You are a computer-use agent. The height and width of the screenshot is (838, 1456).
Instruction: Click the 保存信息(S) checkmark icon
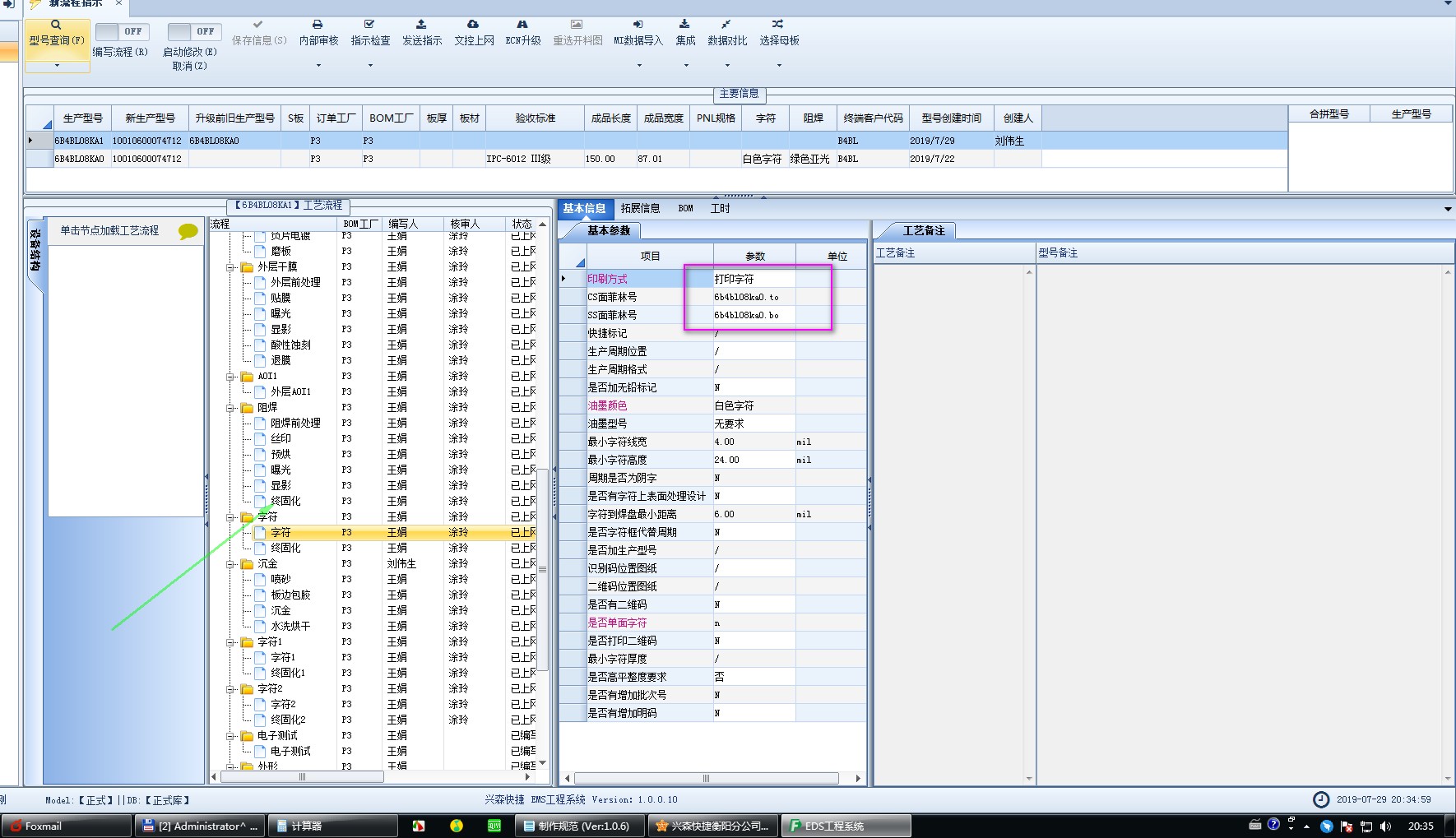coord(258,25)
